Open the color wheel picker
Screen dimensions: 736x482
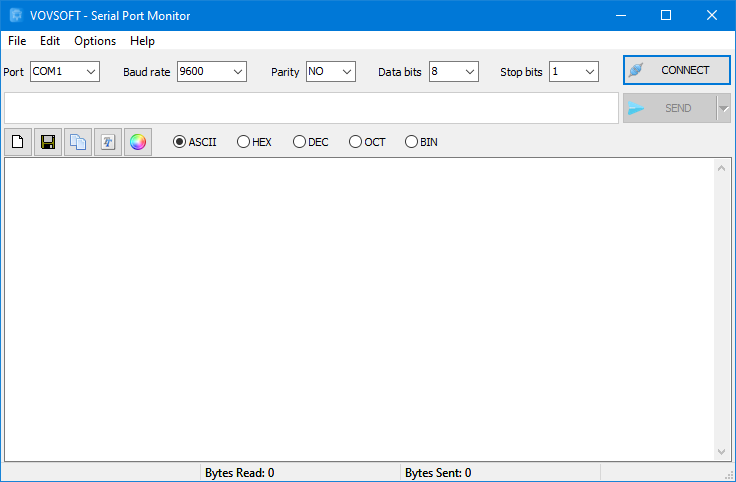(x=138, y=142)
